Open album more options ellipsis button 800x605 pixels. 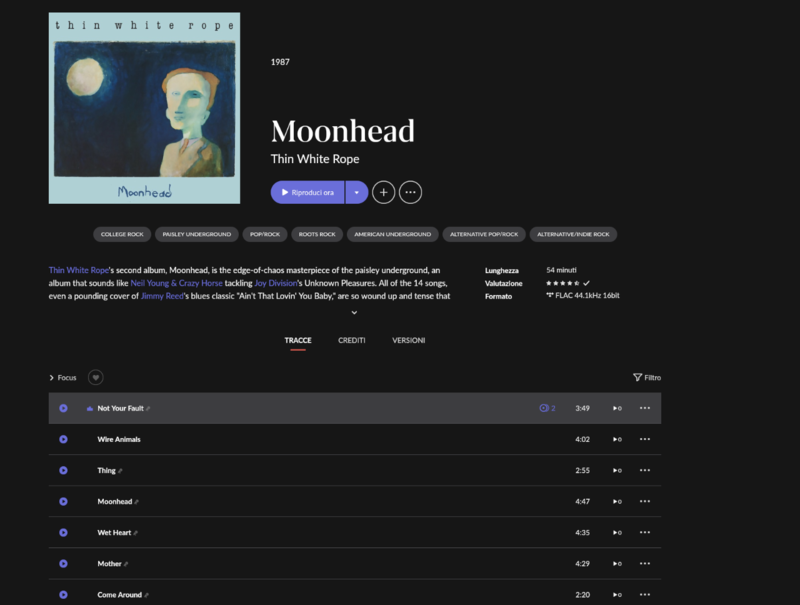(410, 192)
